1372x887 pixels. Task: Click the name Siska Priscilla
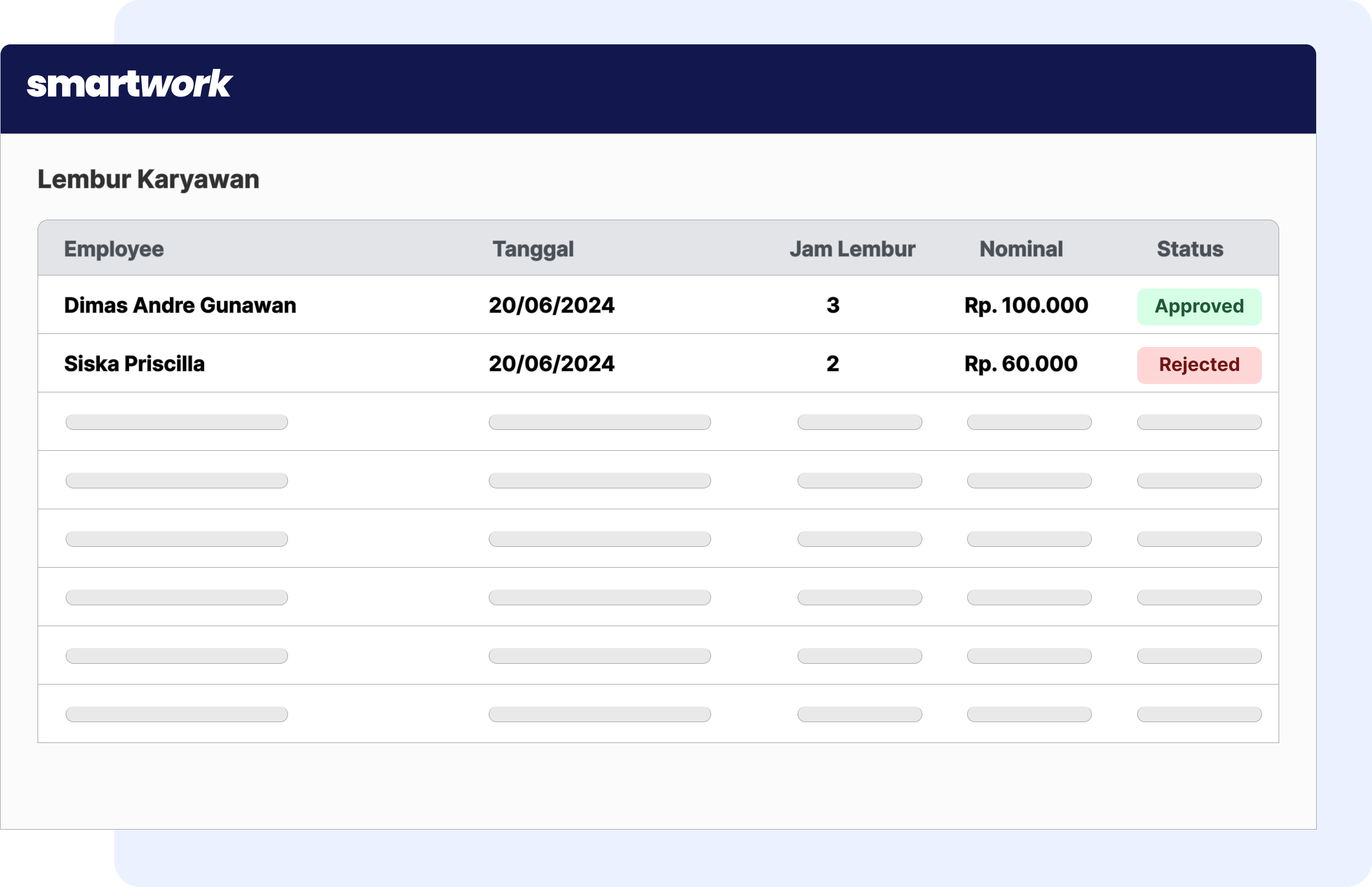134,364
